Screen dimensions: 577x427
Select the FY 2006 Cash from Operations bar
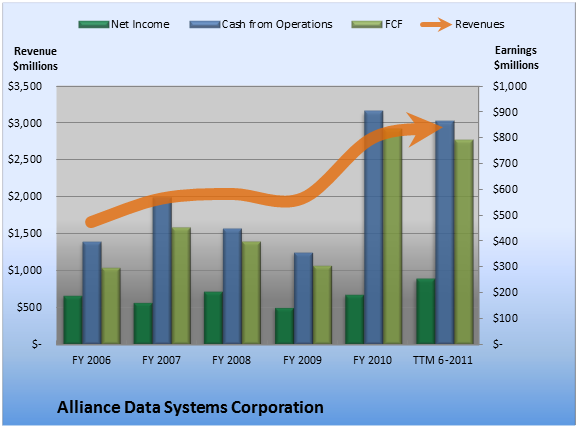click(x=92, y=293)
